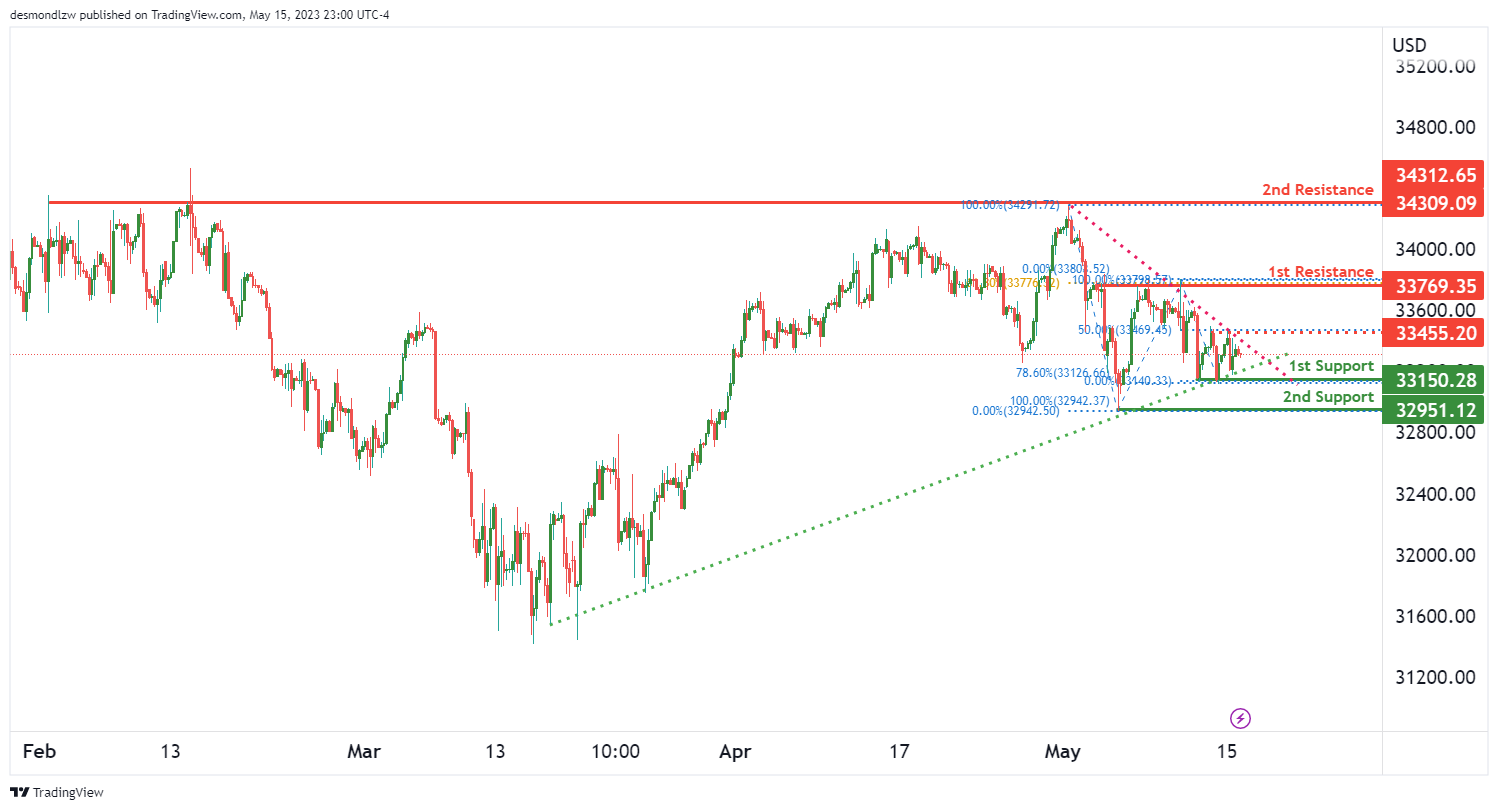The height and width of the screenshot is (810, 1498).
Task: Click the 10:00 time axis label
Action: coord(615,751)
